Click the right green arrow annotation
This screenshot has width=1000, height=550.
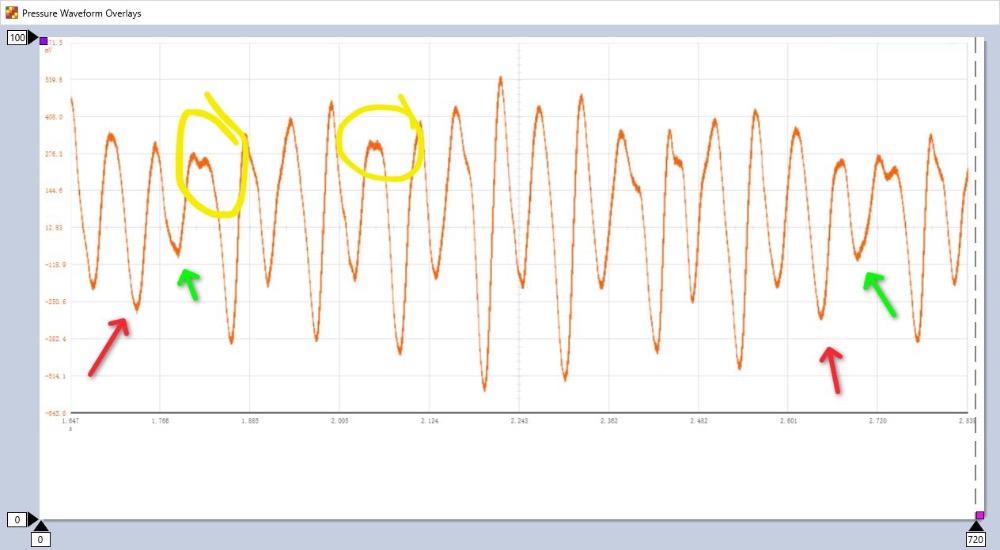coord(880,293)
